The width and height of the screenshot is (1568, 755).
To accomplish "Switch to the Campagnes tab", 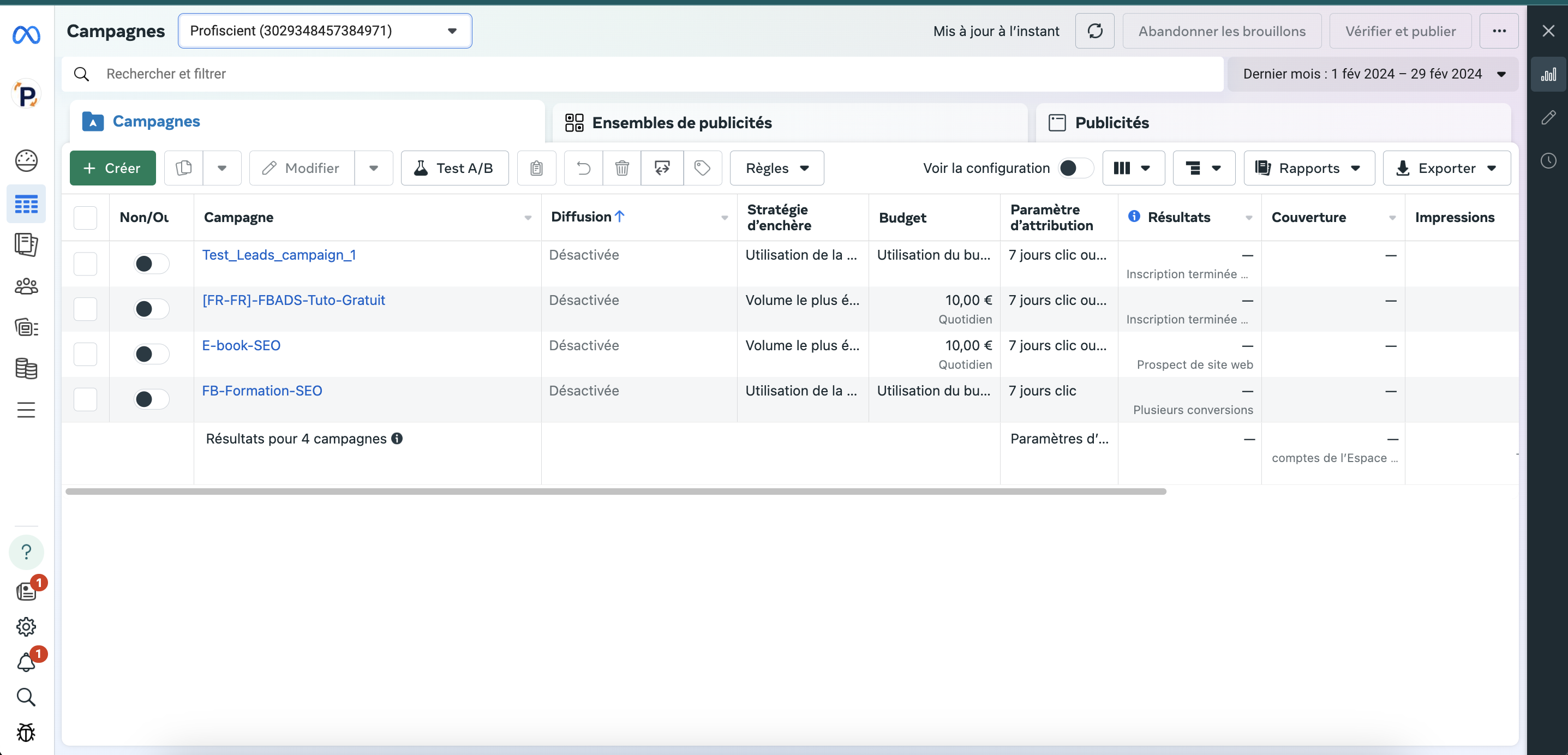I will pos(307,122).
